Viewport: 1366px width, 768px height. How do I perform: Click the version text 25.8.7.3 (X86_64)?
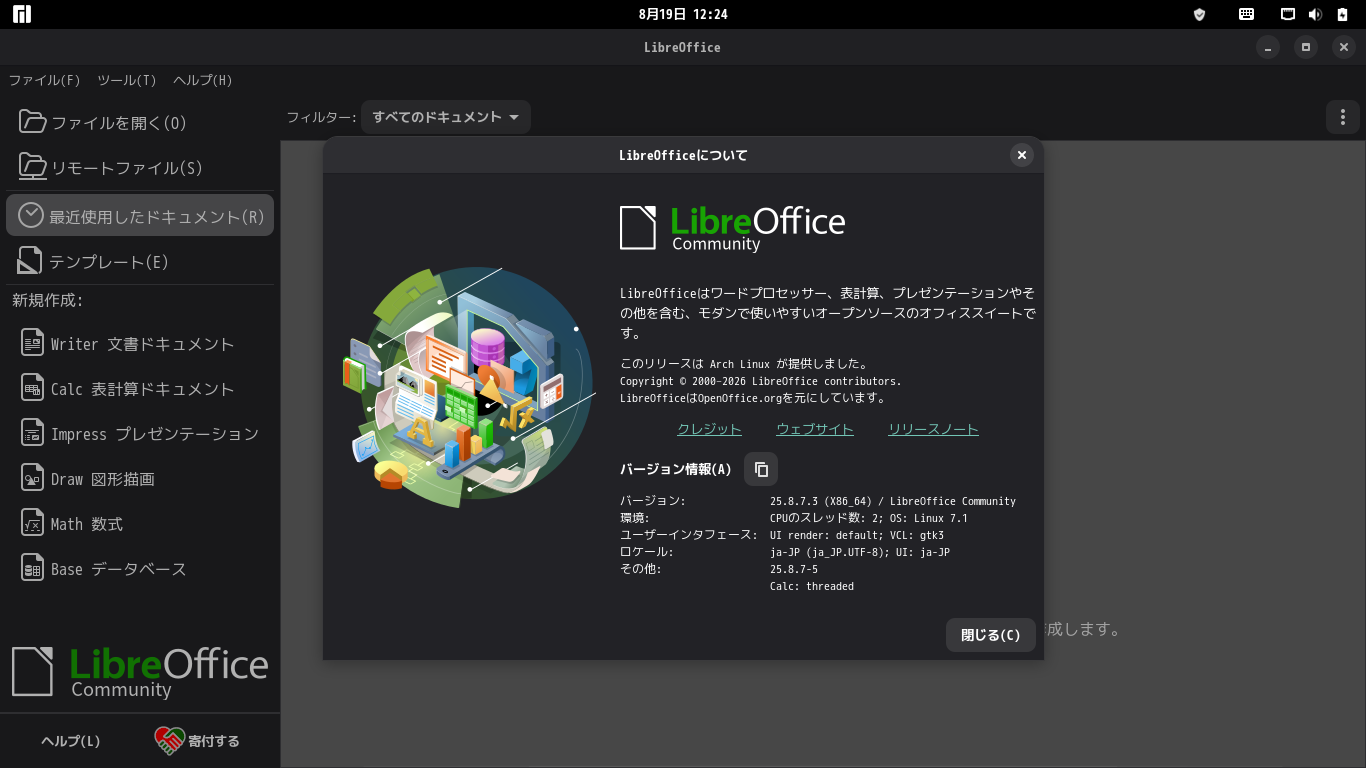pyautogui.click(x=821, y=501)
